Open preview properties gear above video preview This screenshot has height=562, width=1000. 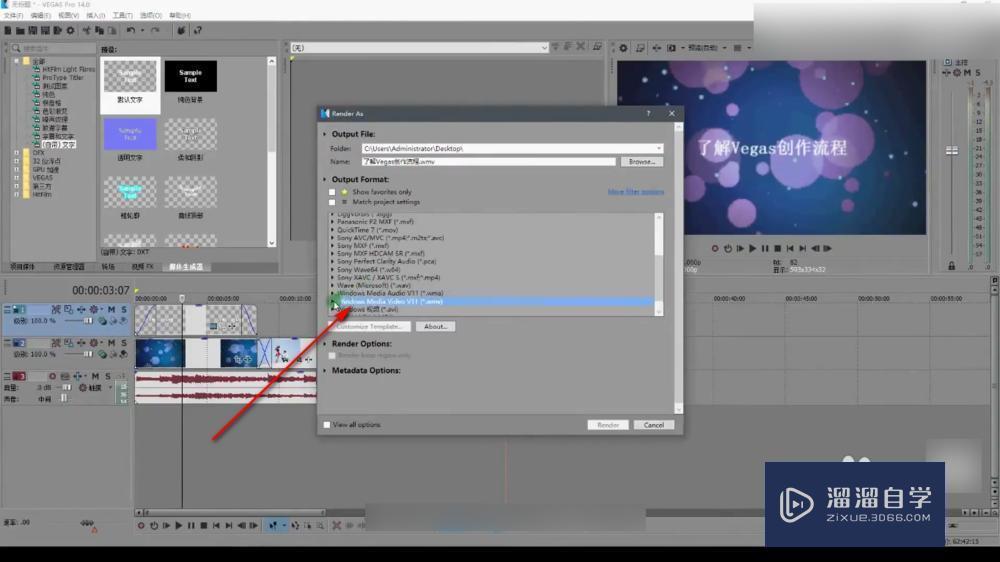(x=624, y=48)
